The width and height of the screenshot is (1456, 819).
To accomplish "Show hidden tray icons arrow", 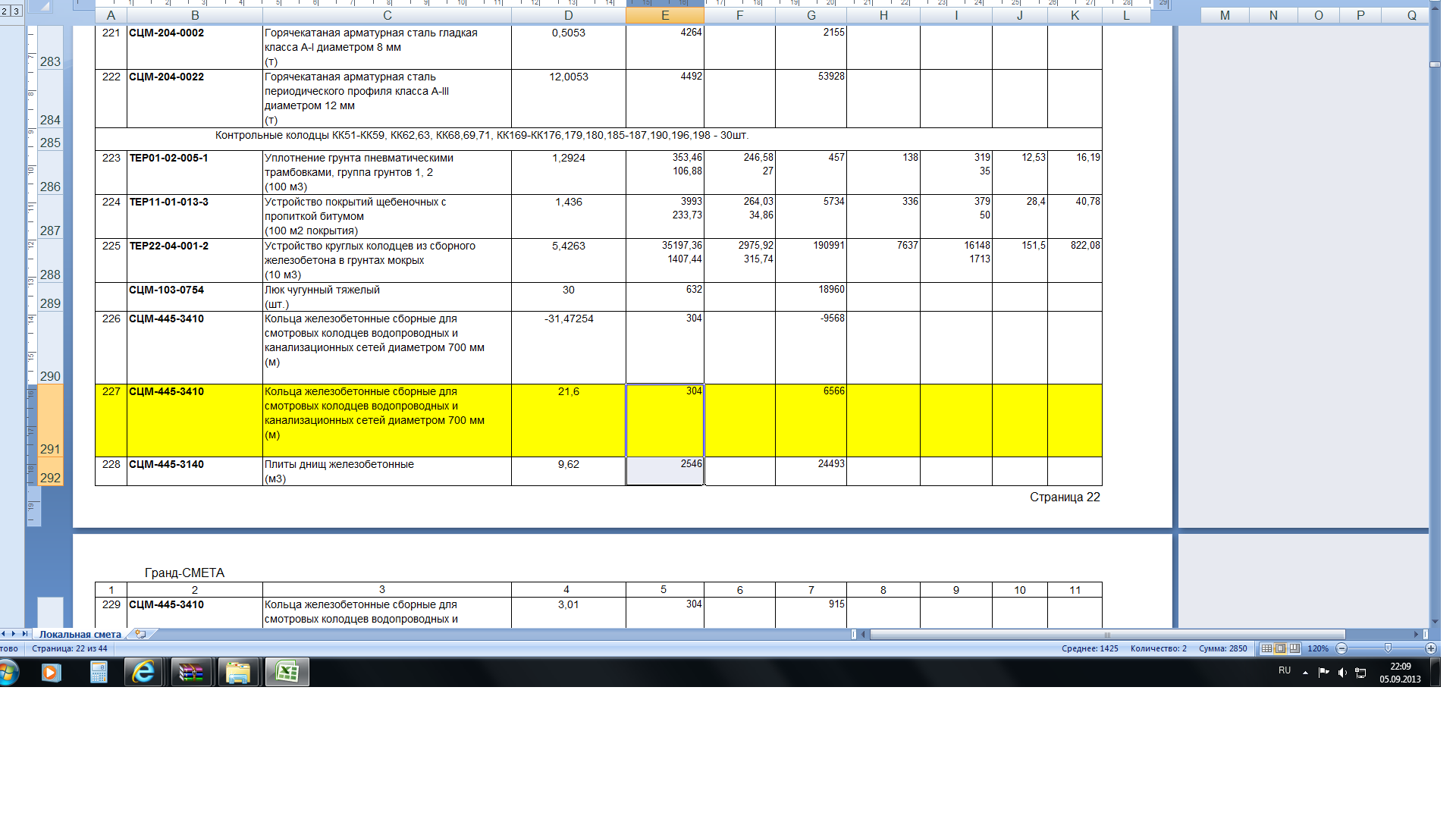I will pos(1305,673).
